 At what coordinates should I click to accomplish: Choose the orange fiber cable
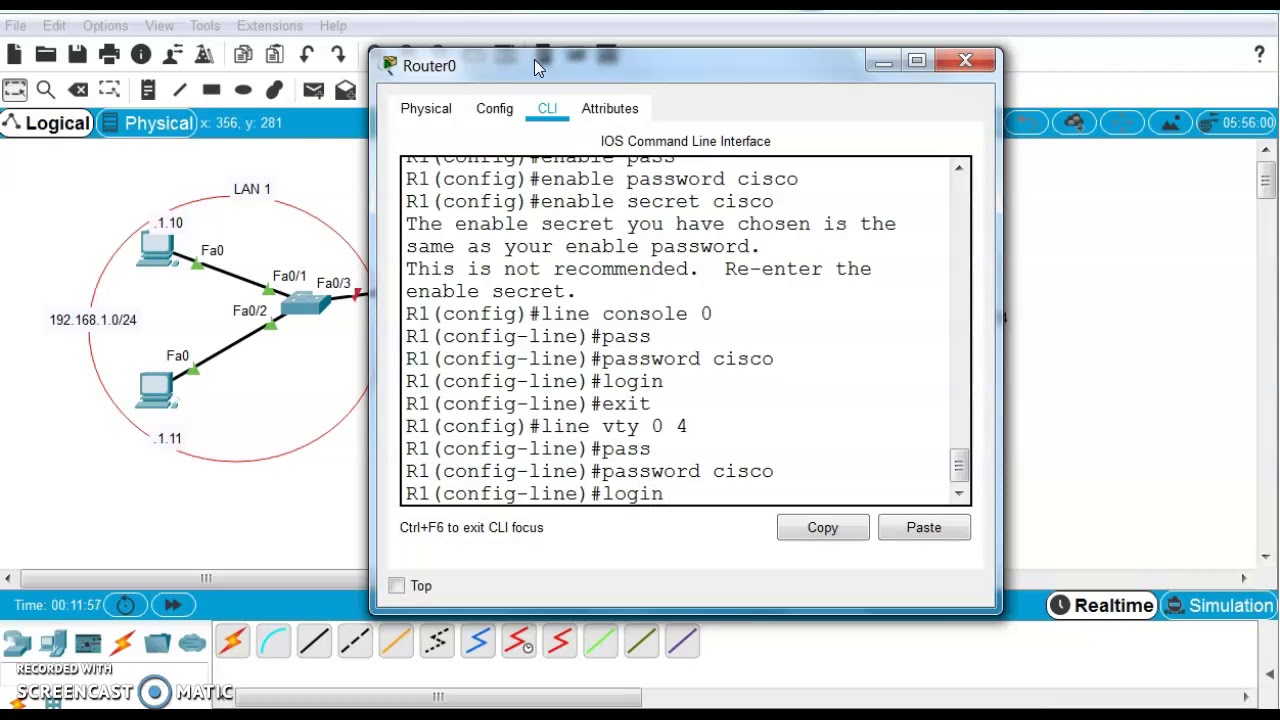pos(396,641)
